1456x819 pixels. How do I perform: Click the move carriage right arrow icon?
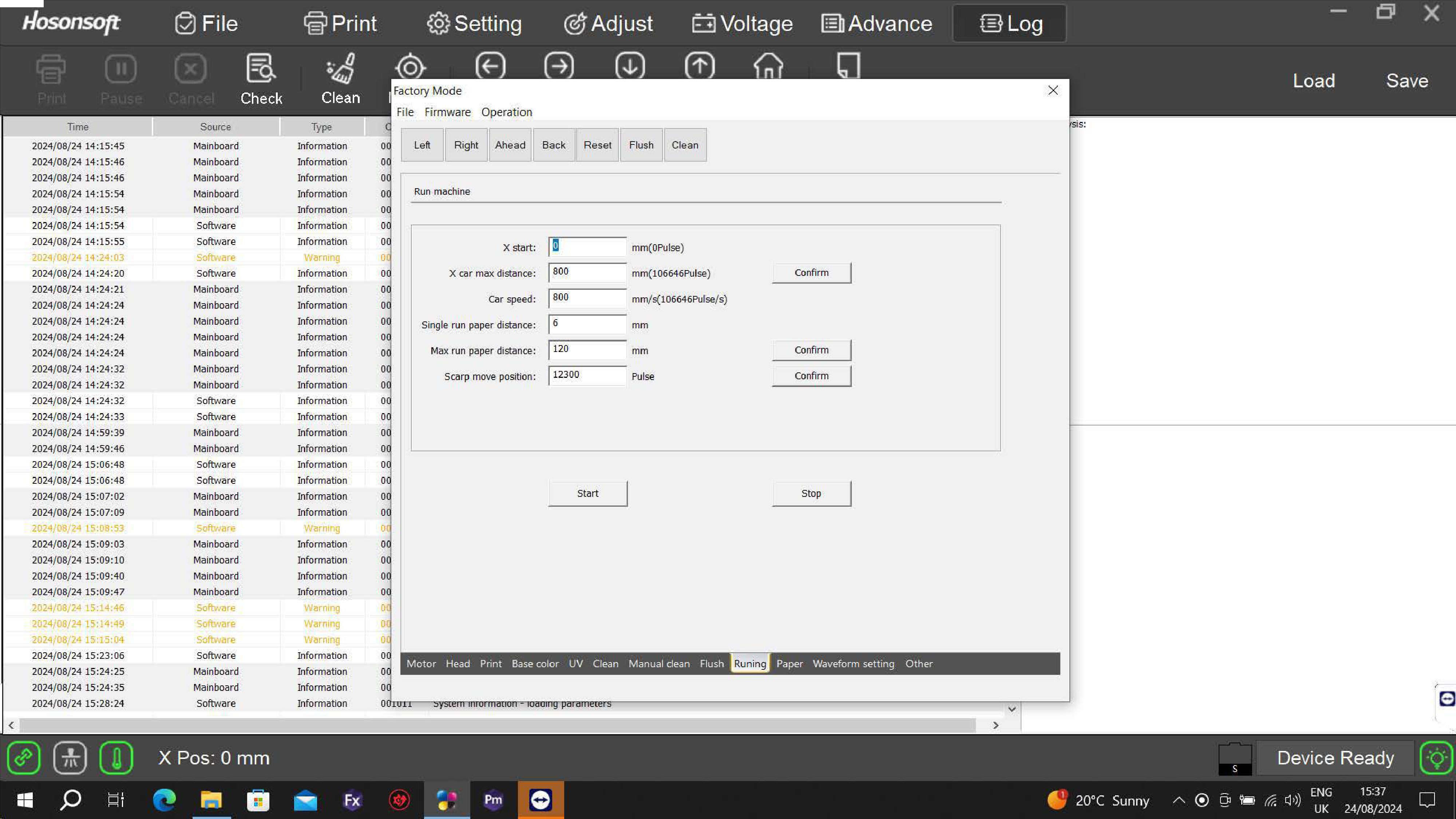pyautogui.click(x=559, y=66)
